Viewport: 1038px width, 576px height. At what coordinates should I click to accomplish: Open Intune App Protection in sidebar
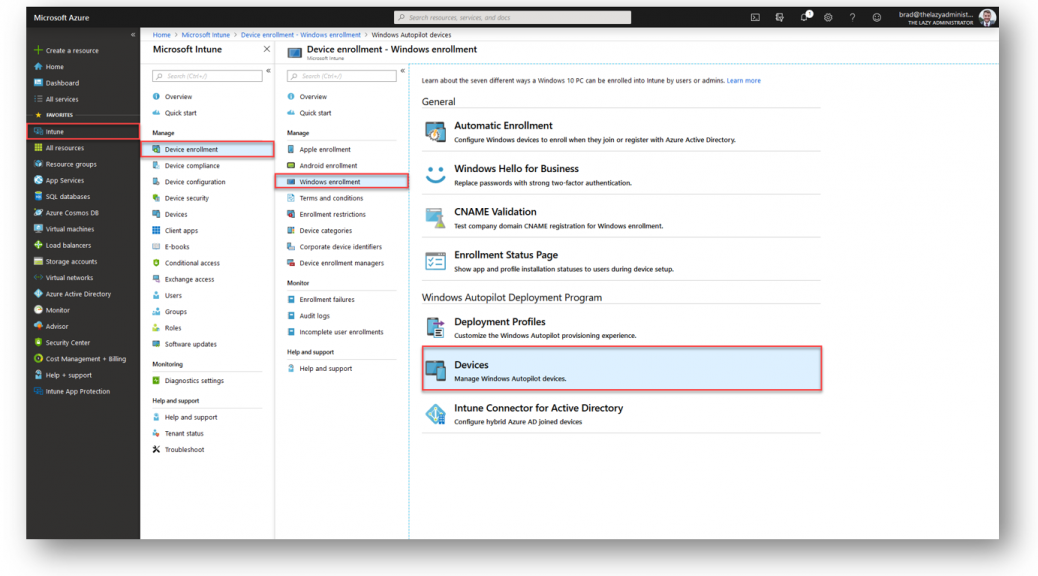click(77, 391)
